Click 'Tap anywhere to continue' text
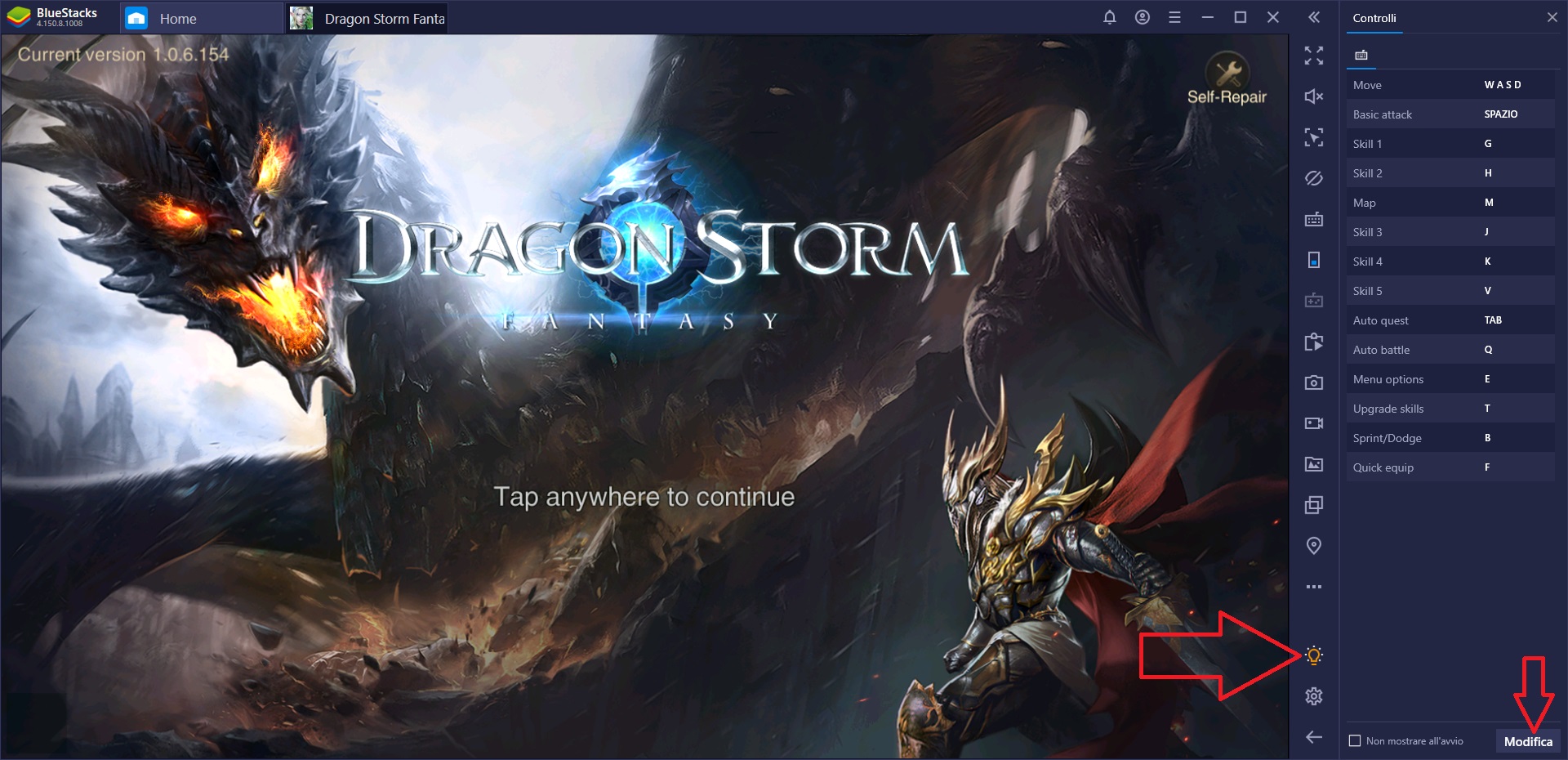 click(x=644, y=497)
